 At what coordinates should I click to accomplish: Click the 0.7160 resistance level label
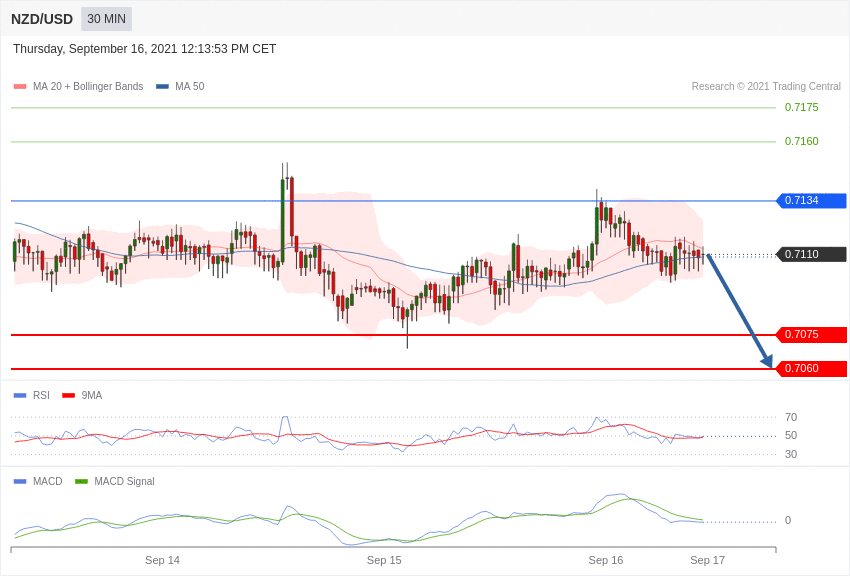pyautogui.click(x=801, y=141)
